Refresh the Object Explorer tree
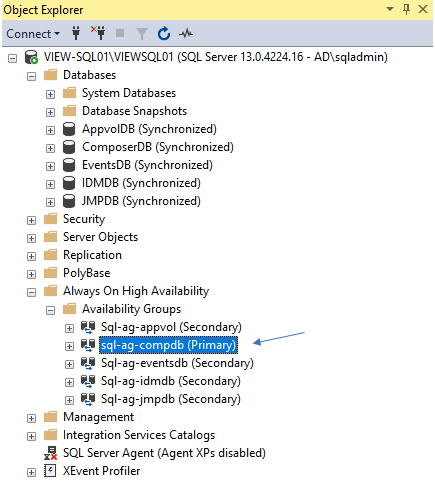 164,33
